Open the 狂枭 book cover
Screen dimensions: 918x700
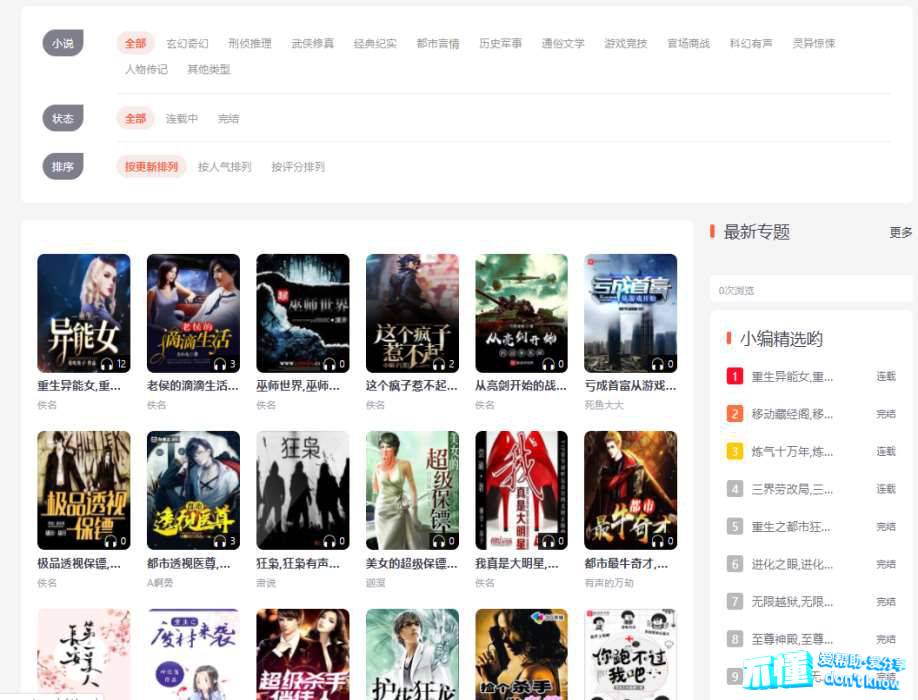click(303, 490)
